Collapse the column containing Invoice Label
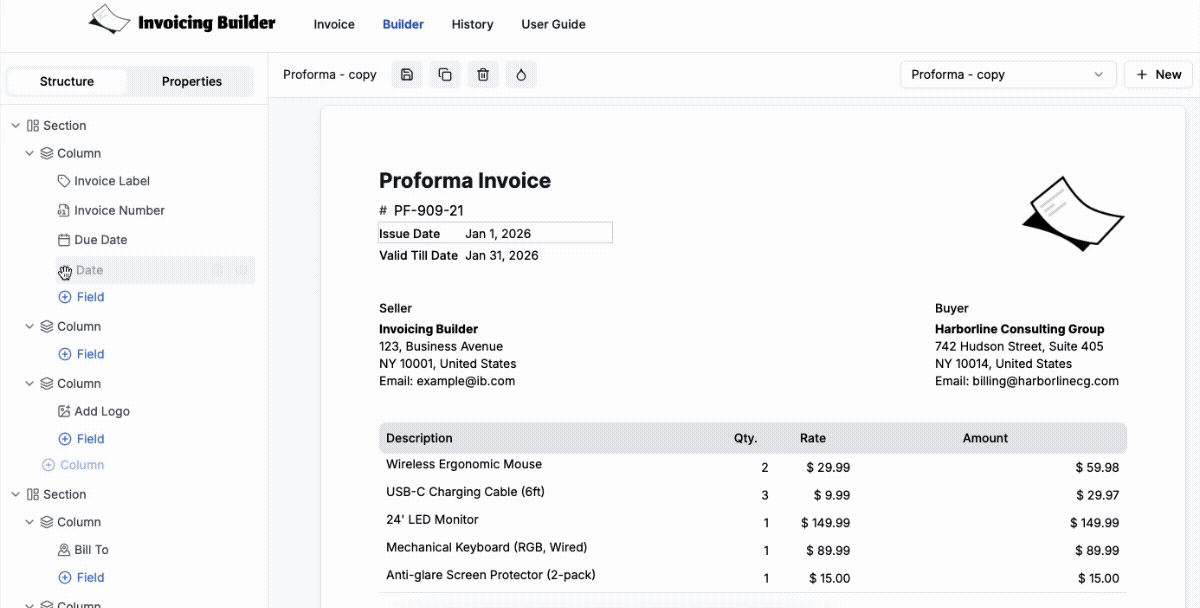The width and height of the screenshot is (1200, 608). coord(30,154)
